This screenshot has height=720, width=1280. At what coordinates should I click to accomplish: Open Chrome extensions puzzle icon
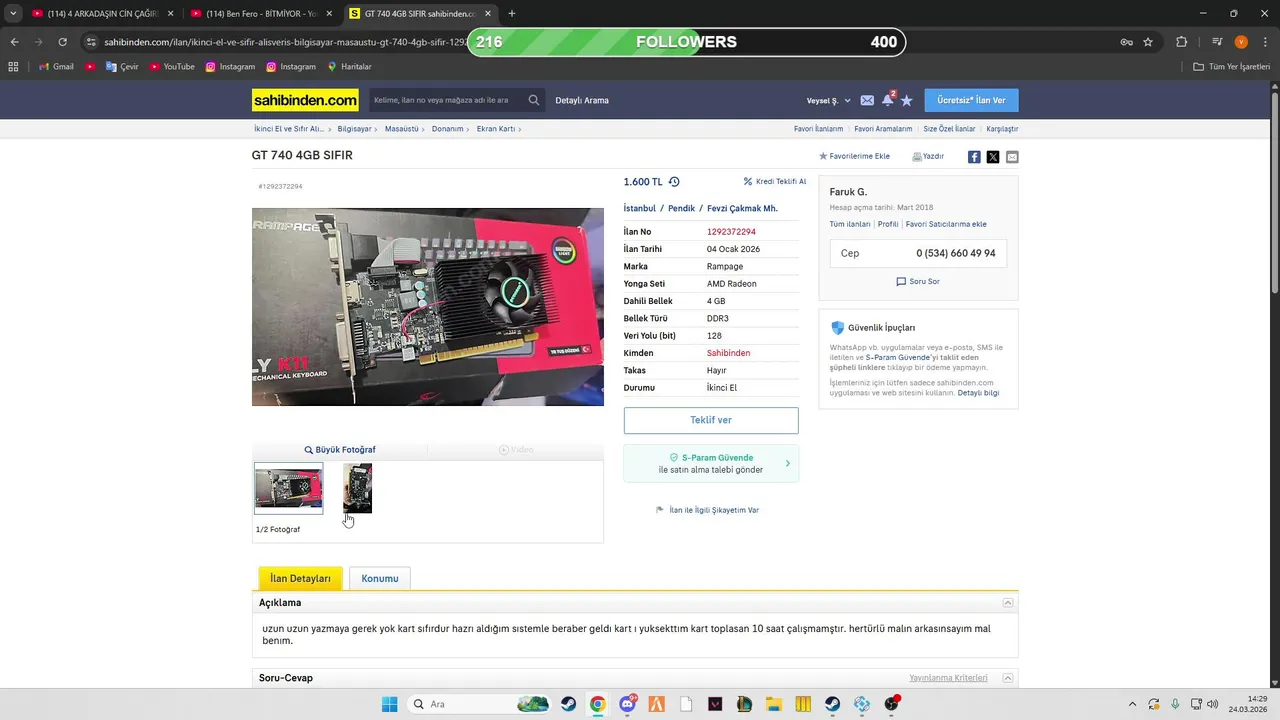point(1181,42)
